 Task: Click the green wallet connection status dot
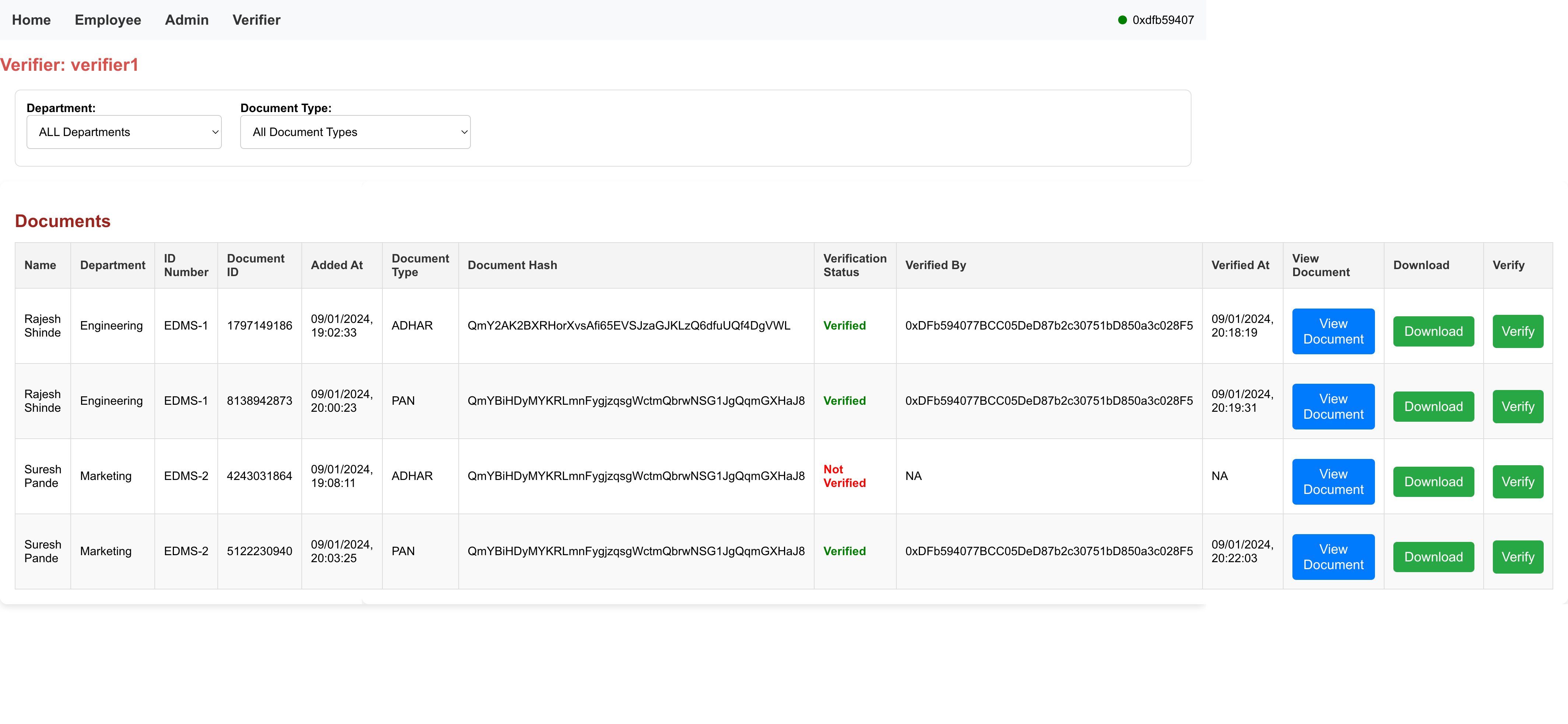point(1122,20)
